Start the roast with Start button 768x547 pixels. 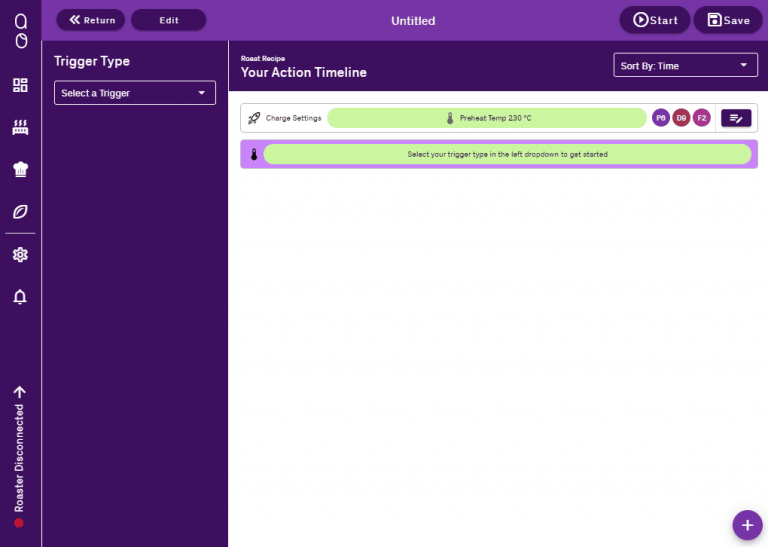click(x=655, y=20)
